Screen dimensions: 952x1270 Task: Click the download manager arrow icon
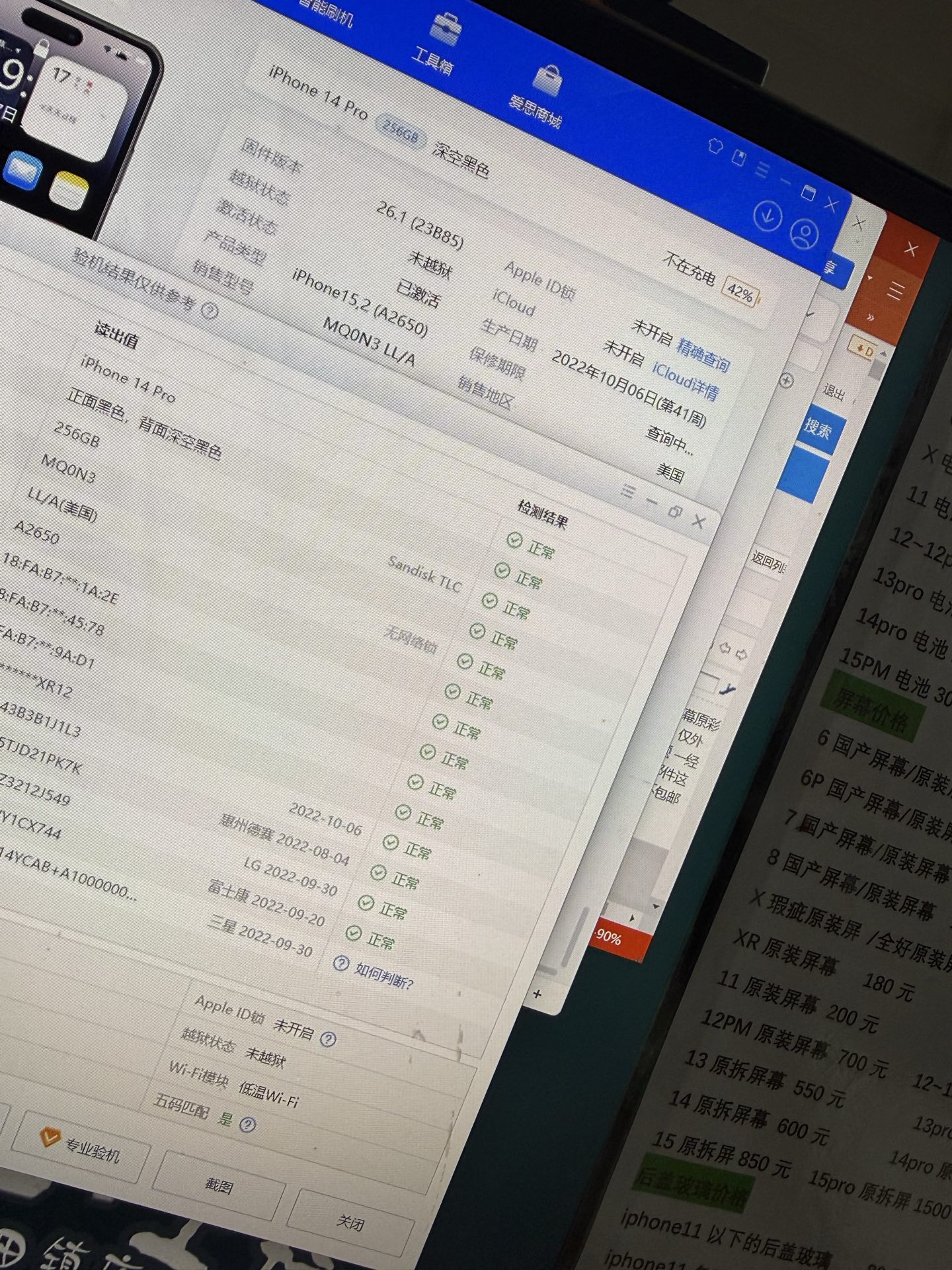768,216
